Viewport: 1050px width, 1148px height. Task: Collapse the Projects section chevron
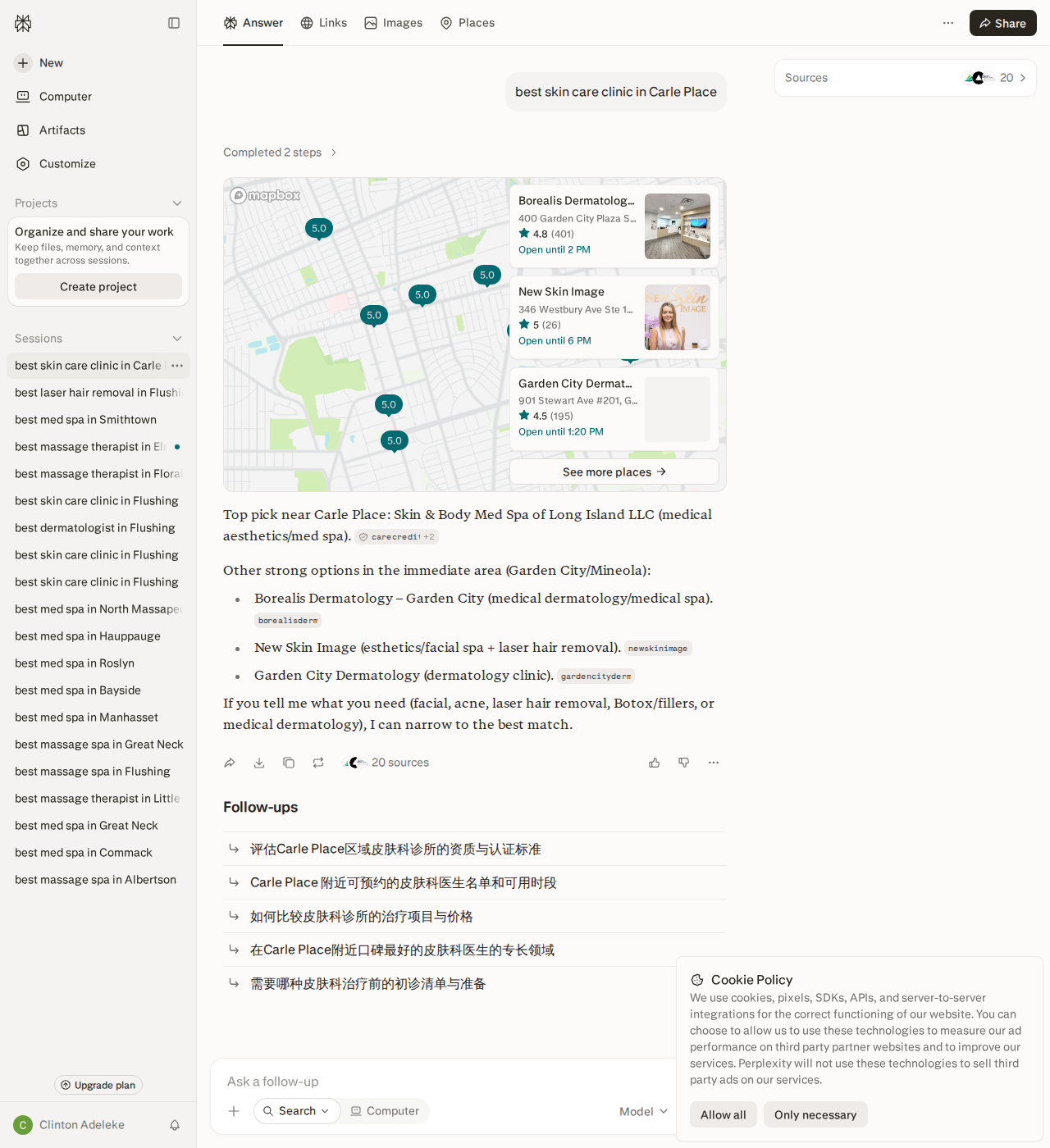tap(177, 203)
